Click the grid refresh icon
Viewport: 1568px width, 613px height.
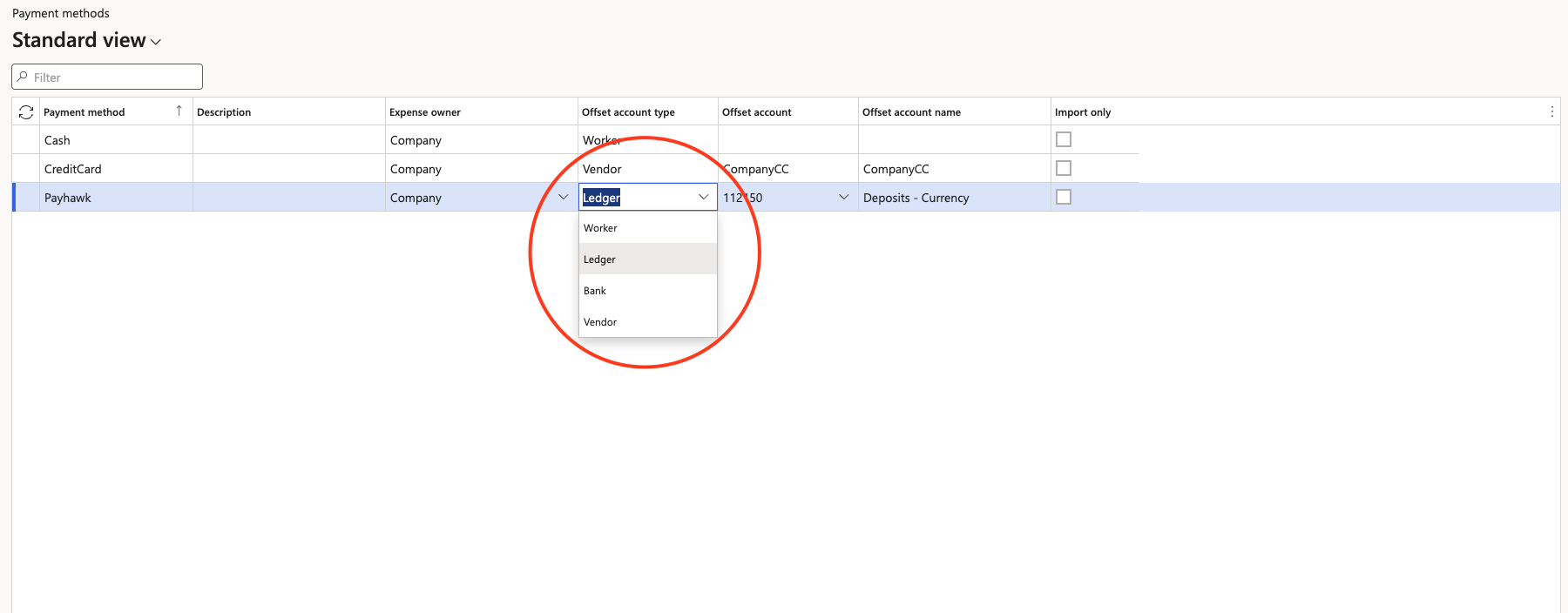[26, 111]
